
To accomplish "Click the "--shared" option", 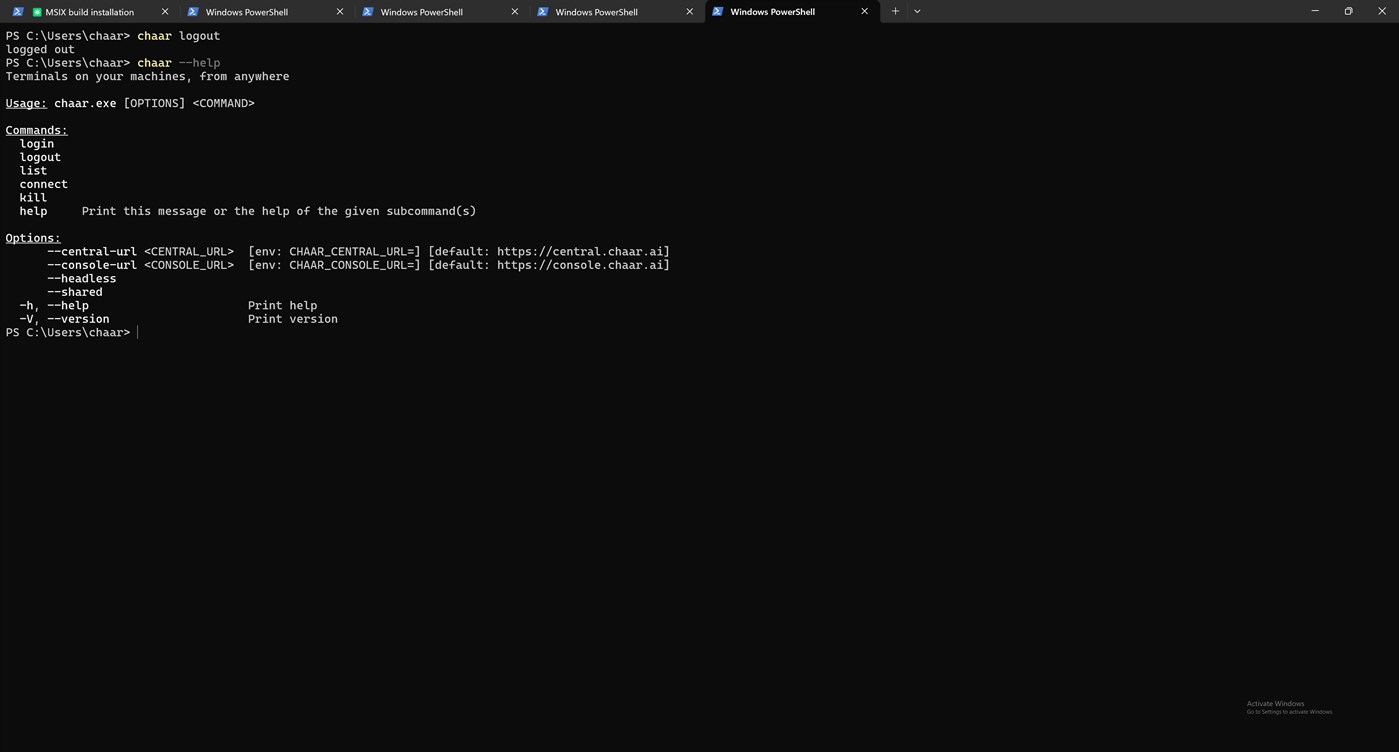I will 74,292.
